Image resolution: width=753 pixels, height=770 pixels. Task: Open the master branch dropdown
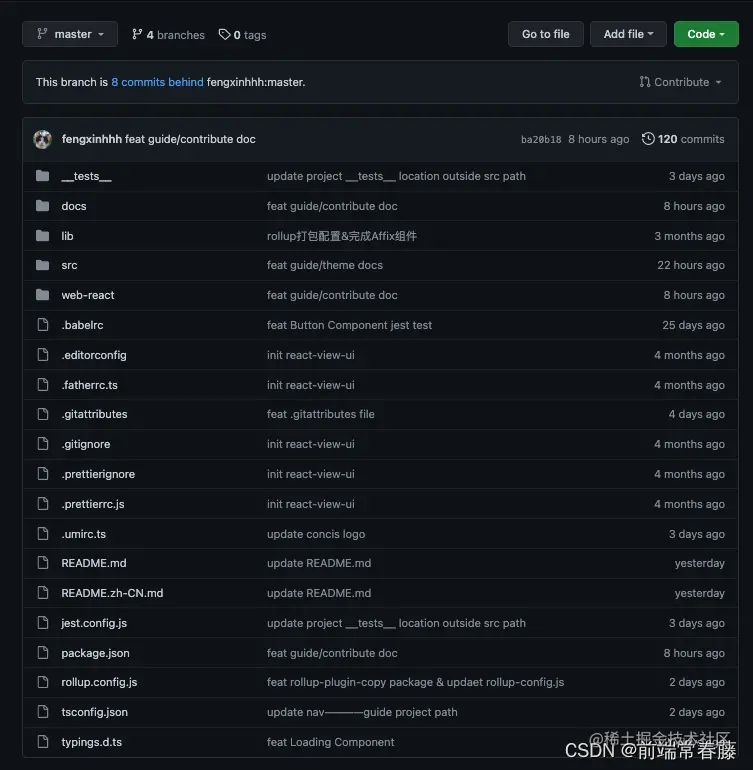(x=70, y=34)
